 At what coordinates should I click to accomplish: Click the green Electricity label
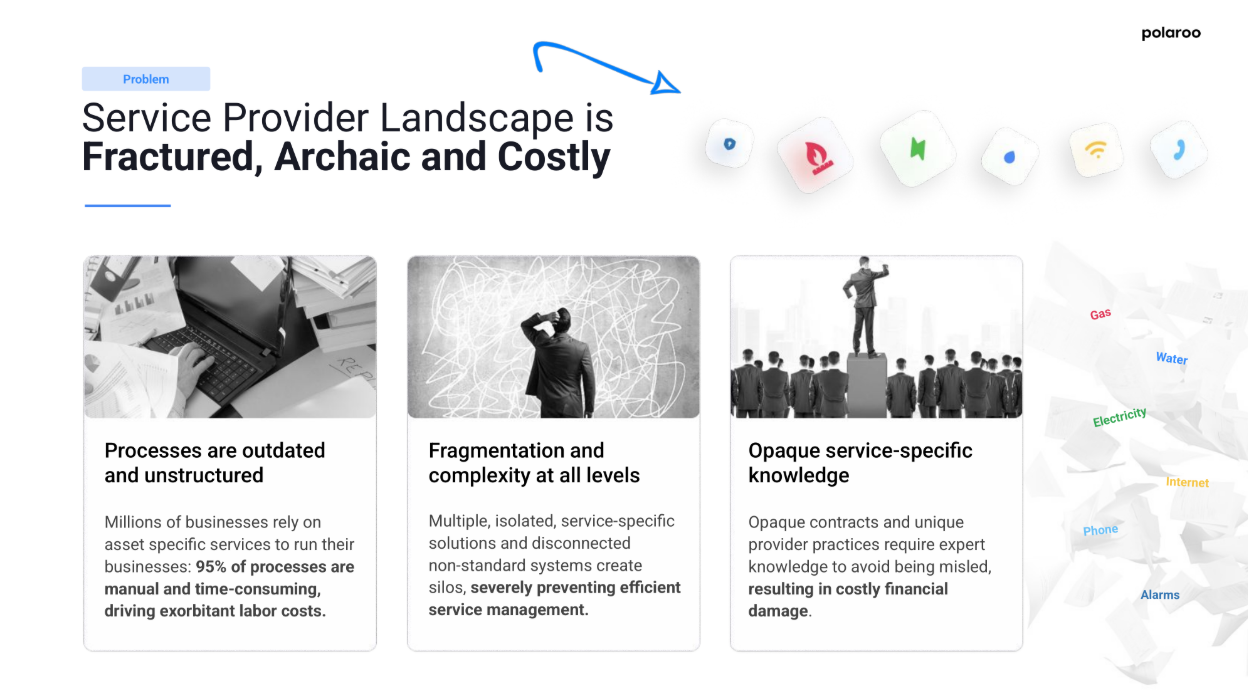pyautogui.click(x=1119, y=417)
